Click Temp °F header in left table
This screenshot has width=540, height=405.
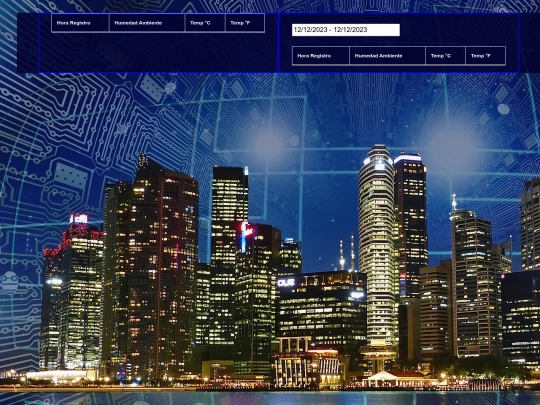pyautogui.click(x=245, y=23)
